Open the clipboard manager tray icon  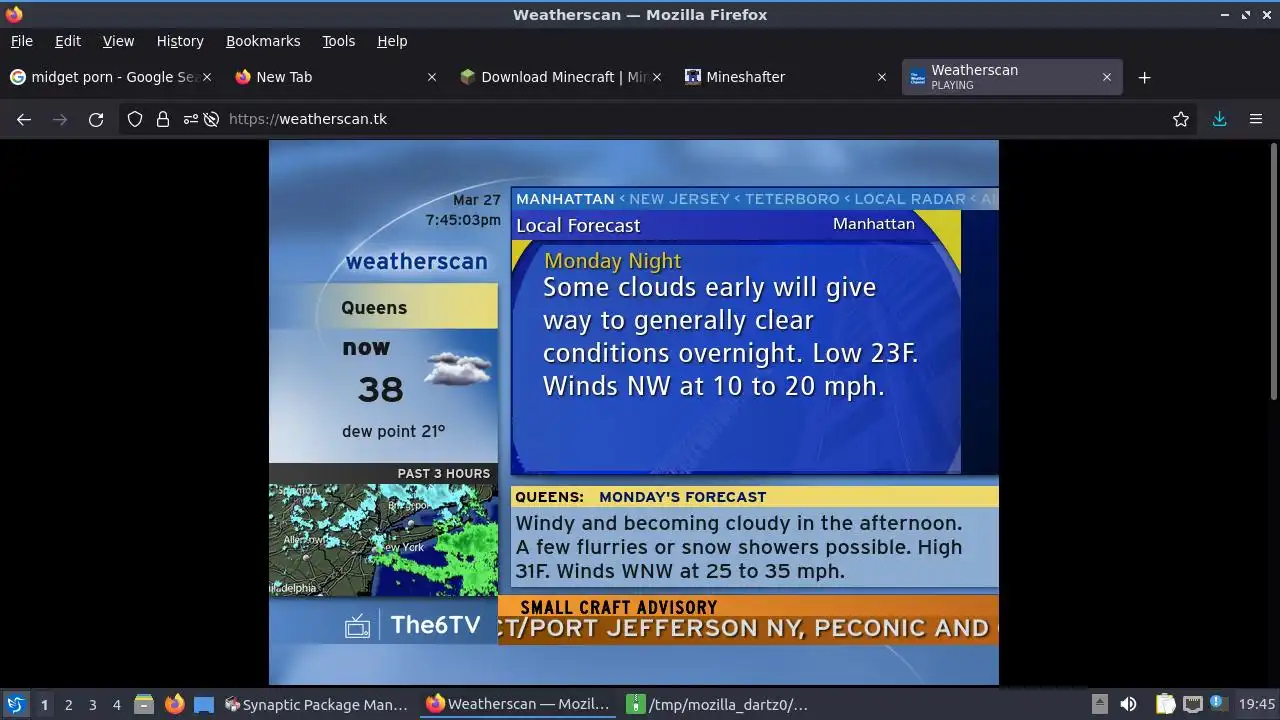pos(1165,704)
